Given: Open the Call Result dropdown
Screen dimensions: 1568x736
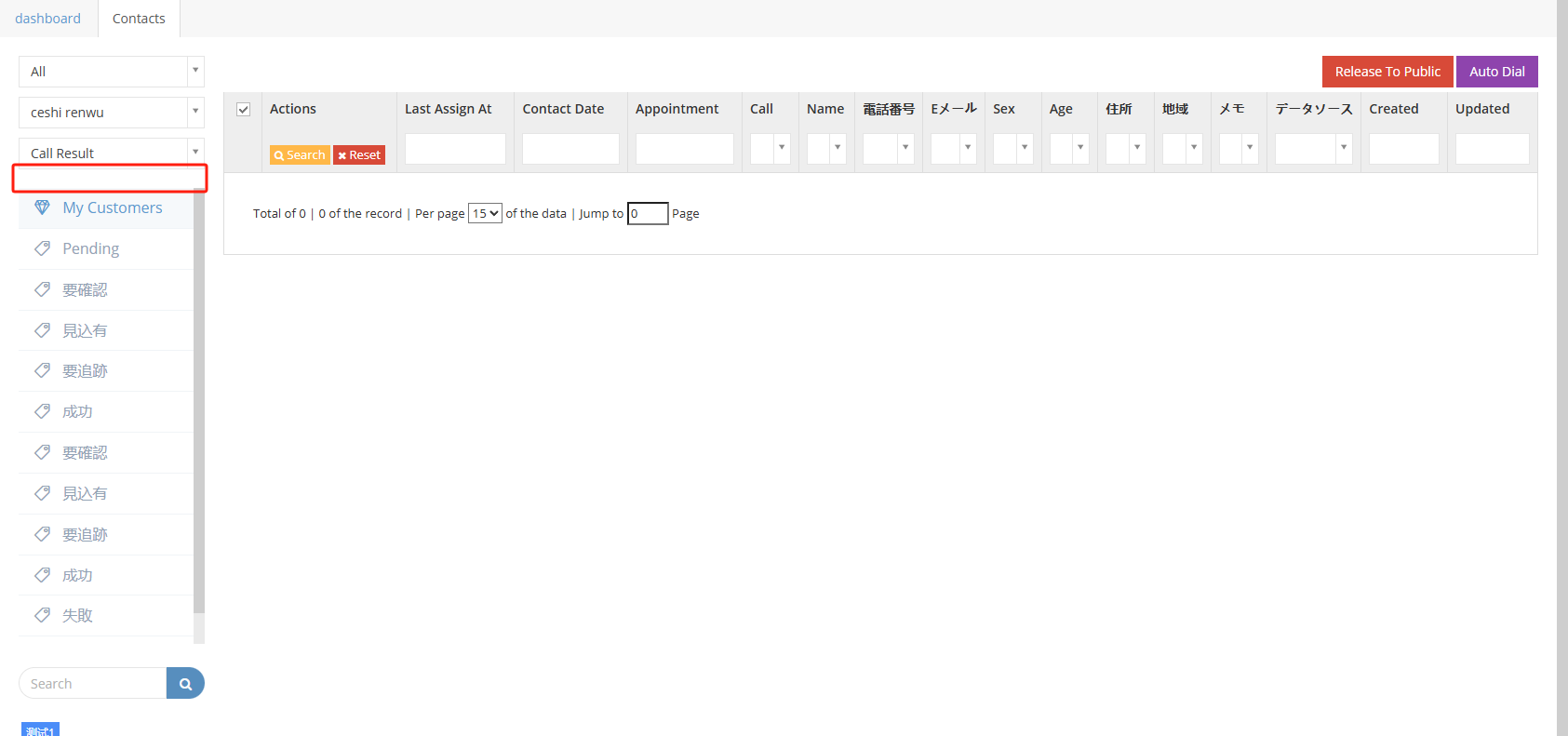Looking at the screenshot, I should pos(112,152).
